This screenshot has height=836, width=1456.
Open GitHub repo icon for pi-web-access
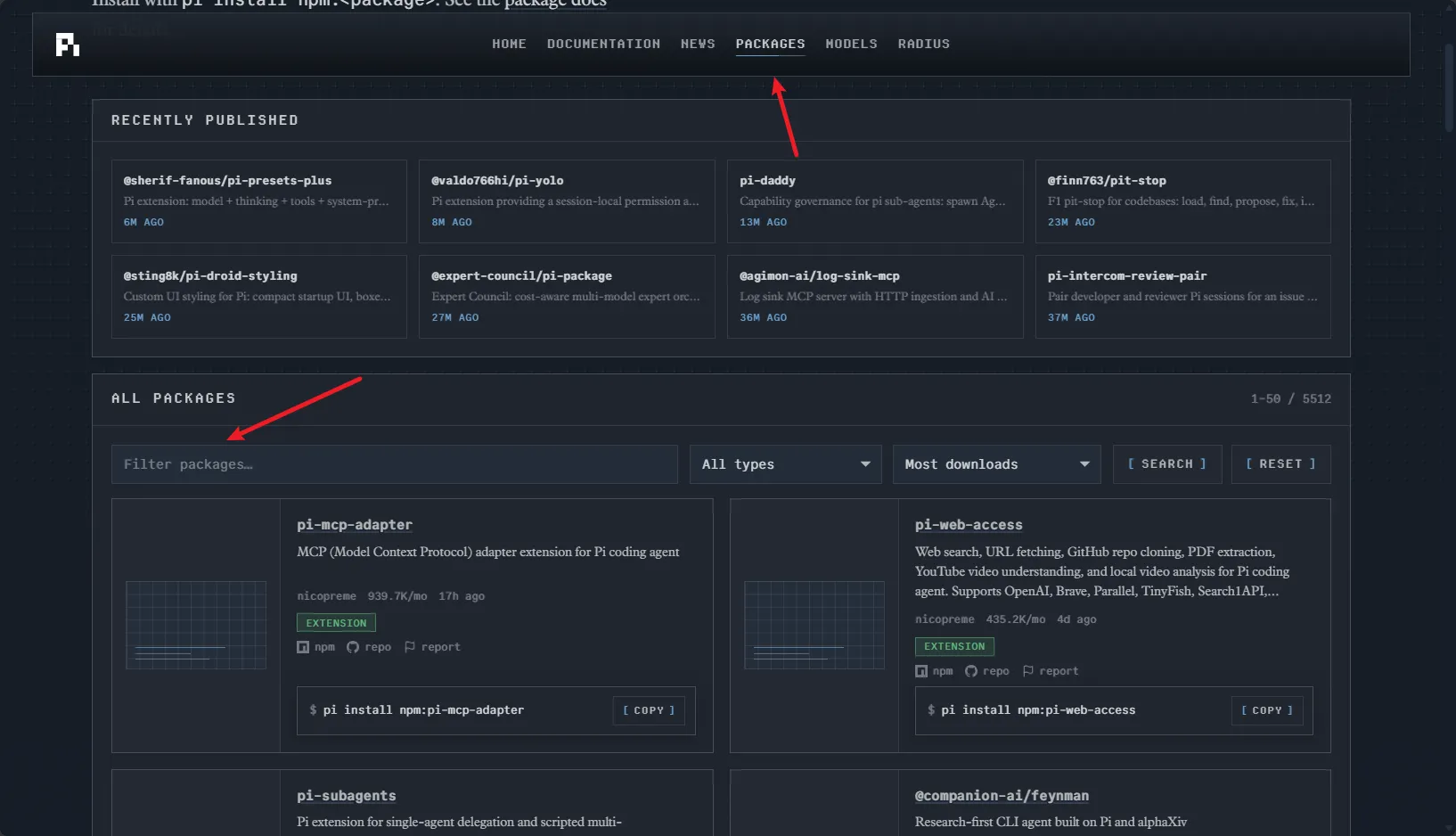click(971, 671)
